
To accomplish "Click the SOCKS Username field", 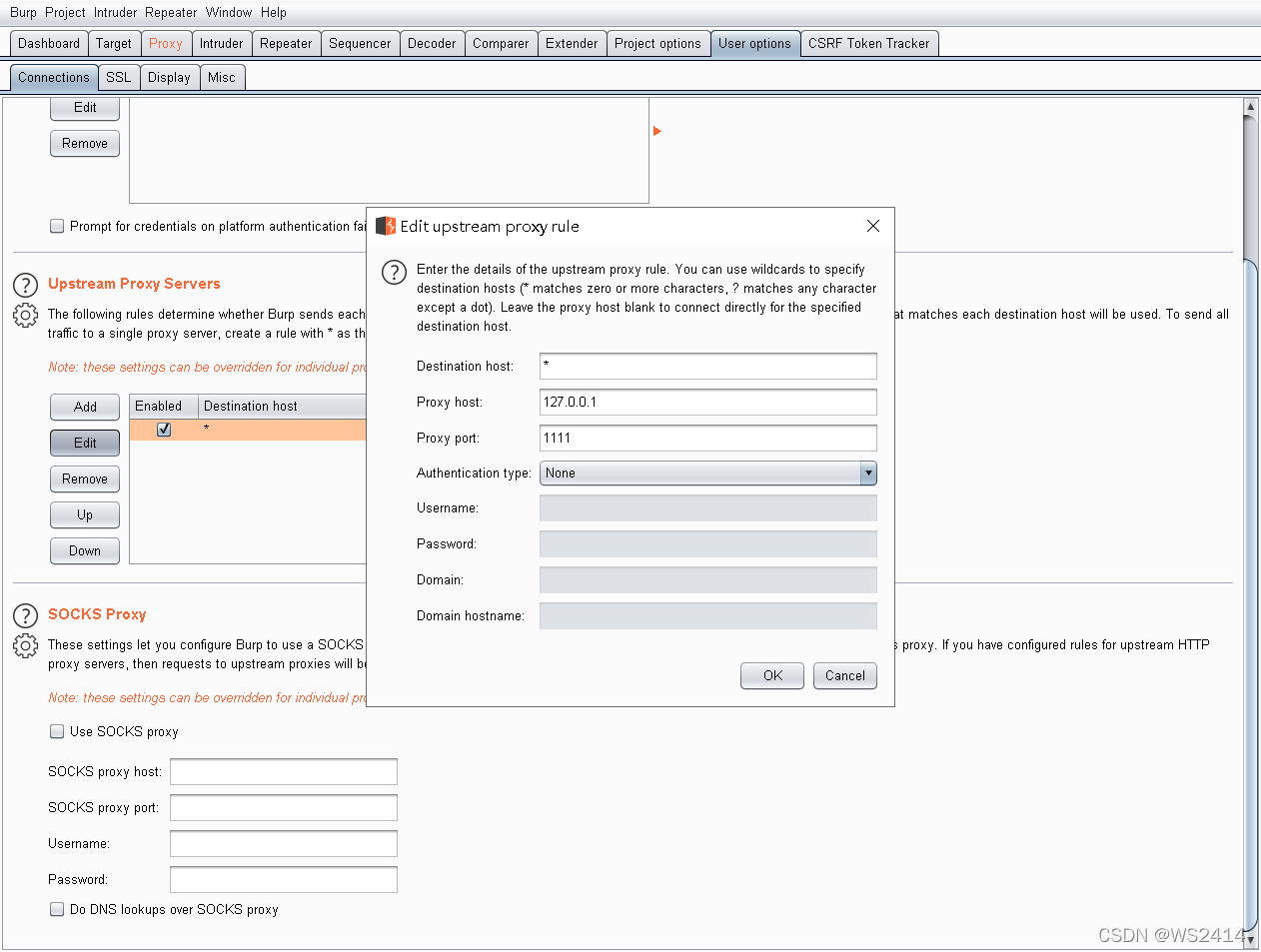I will click(284, 843).
